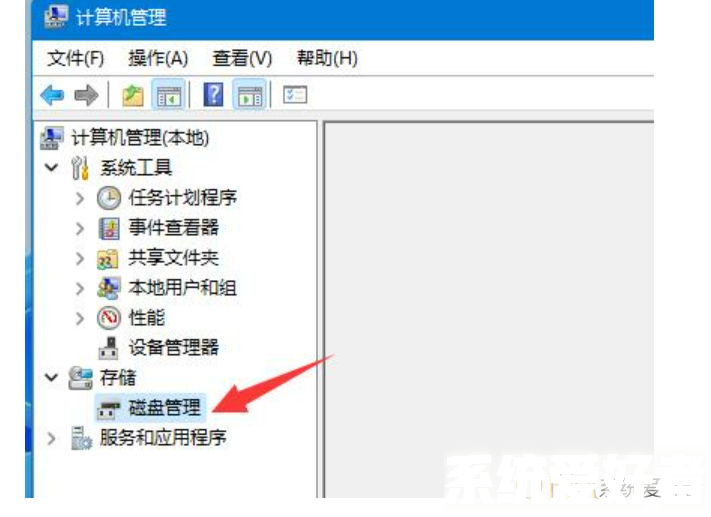
Task: Collapse the 系统工具 node
Action: coord(52,167)
